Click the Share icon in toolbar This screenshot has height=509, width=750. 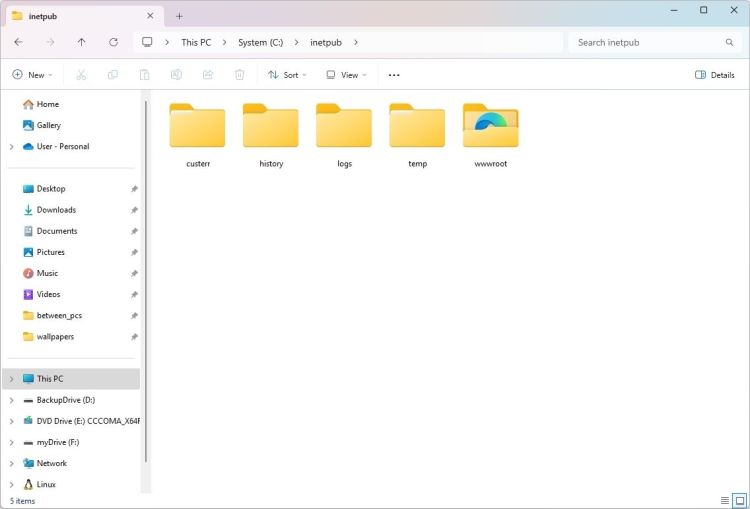click(208, 75)
